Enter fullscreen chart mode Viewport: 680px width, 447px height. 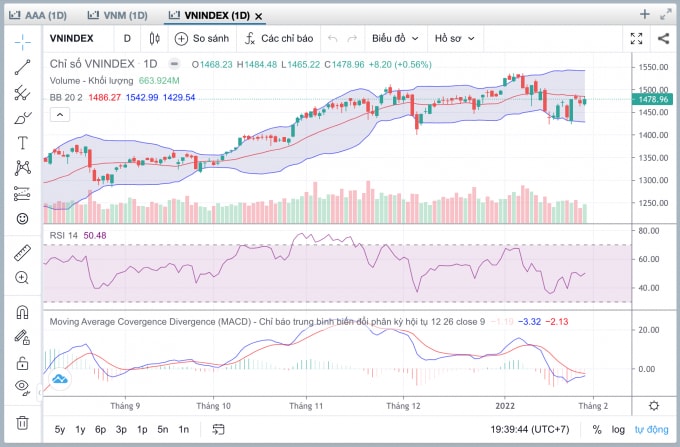(636, 39)
